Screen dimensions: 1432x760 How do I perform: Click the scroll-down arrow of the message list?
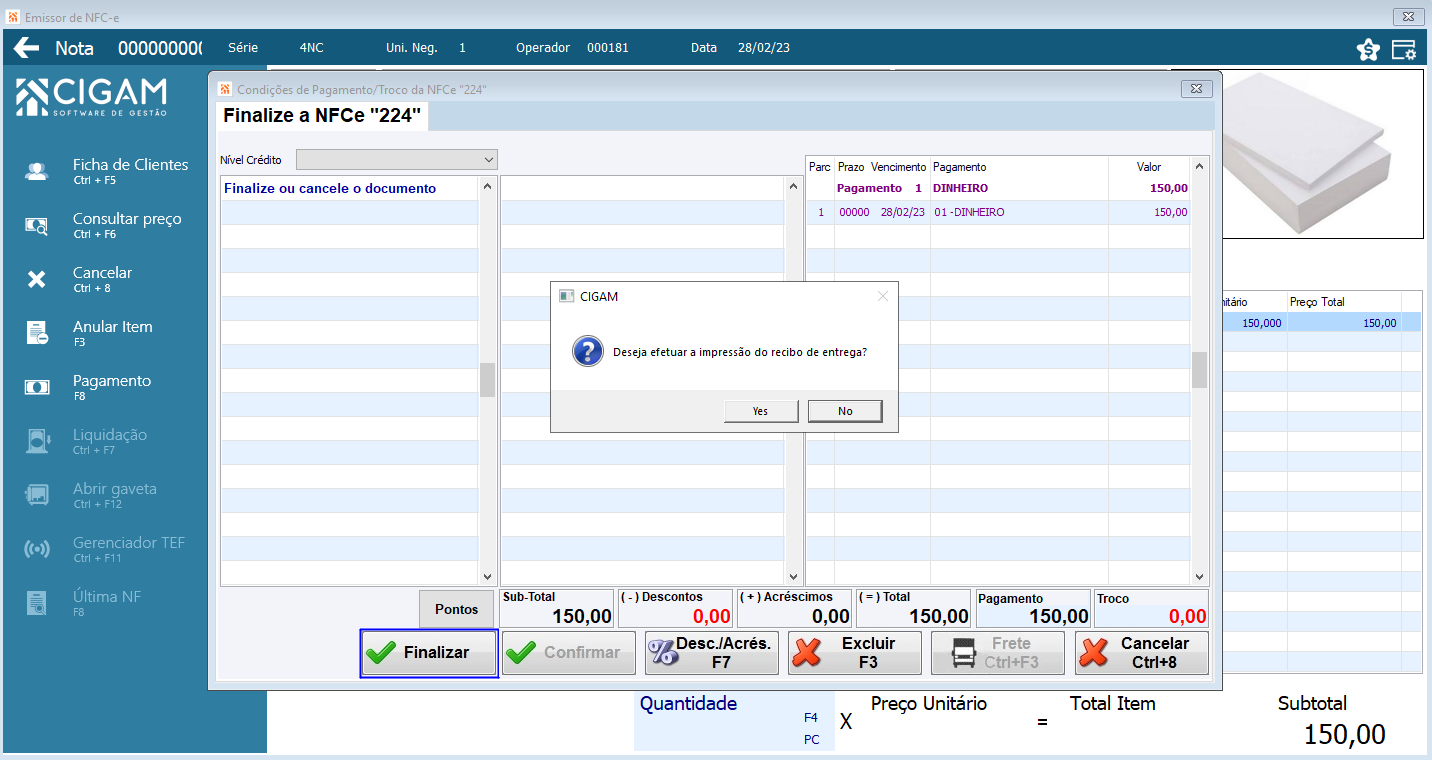(488, 577)
